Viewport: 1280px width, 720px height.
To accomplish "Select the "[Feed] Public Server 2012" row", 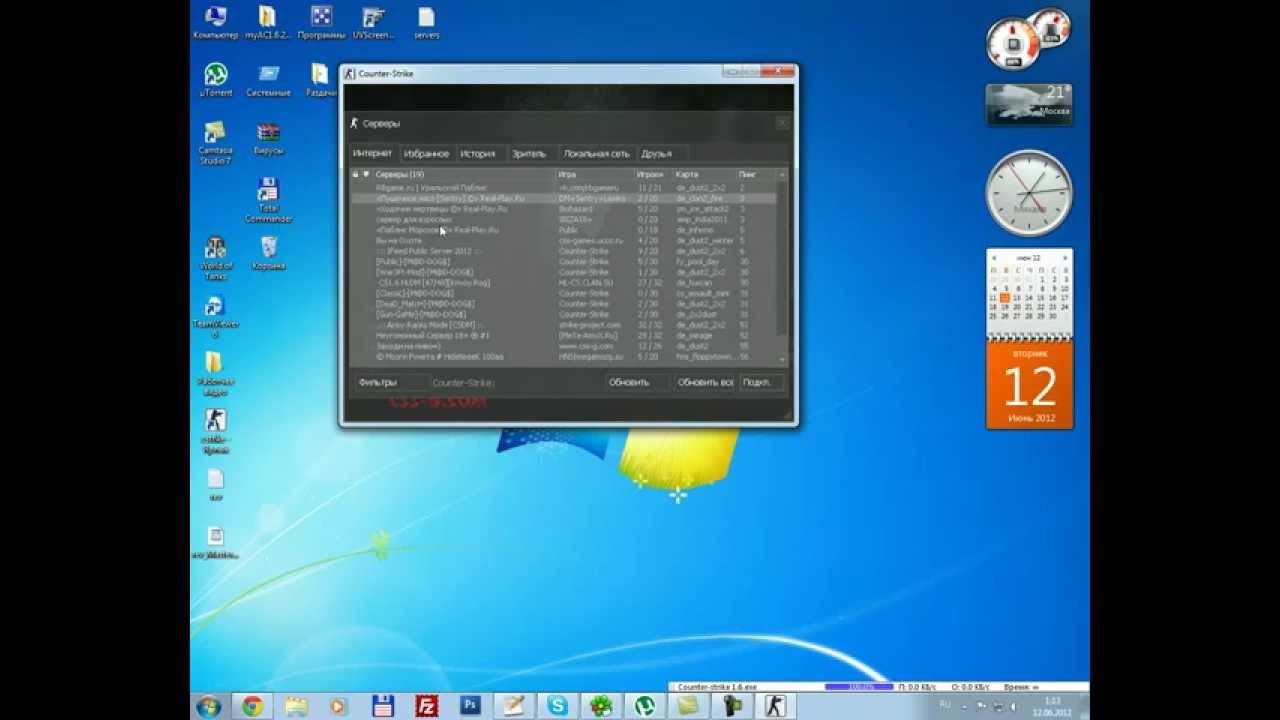I will pyautogui.click(x=564, y=251).
